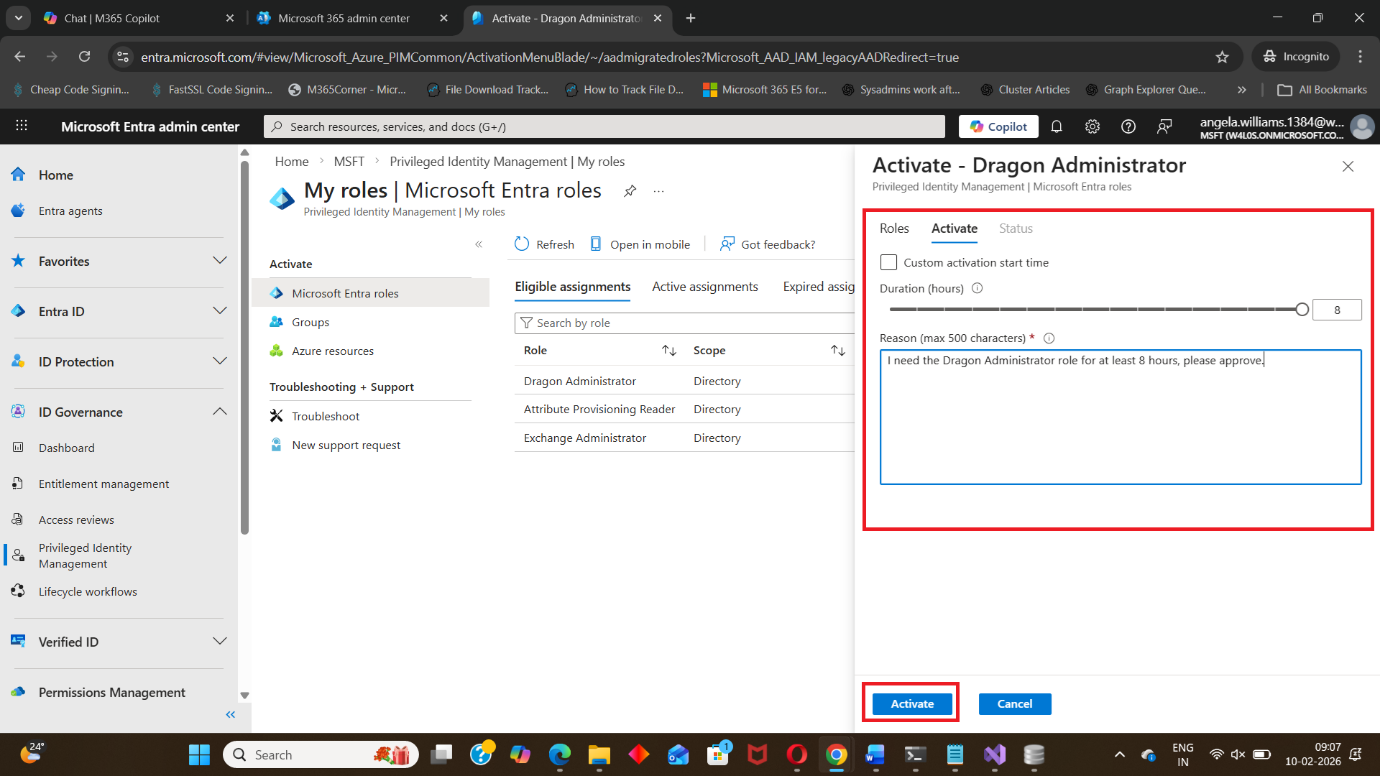Click the Duration hours slider handle
Screen dimensions: 1380x776
(x=1301, y=310)
